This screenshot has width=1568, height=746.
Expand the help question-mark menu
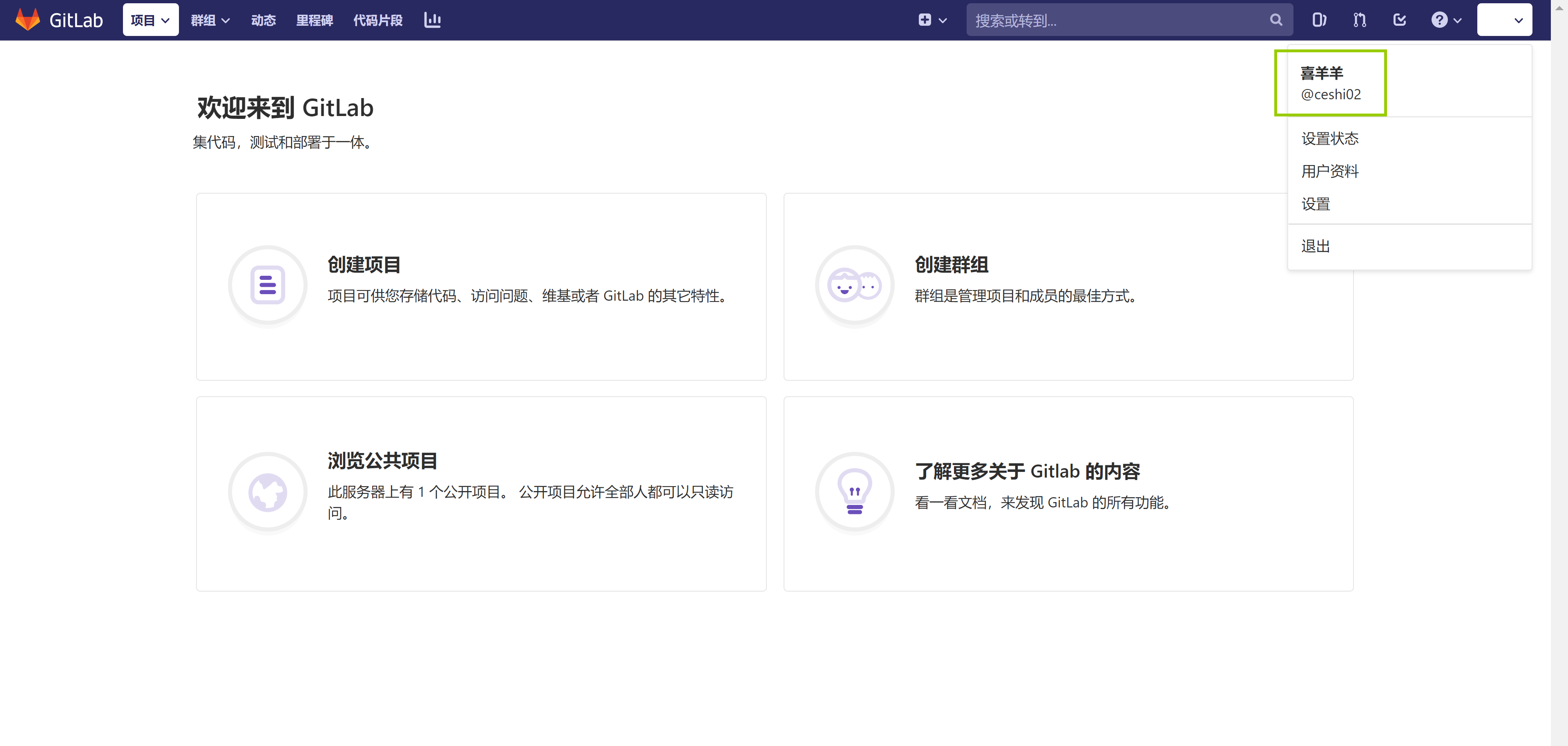click(1446, 20)
